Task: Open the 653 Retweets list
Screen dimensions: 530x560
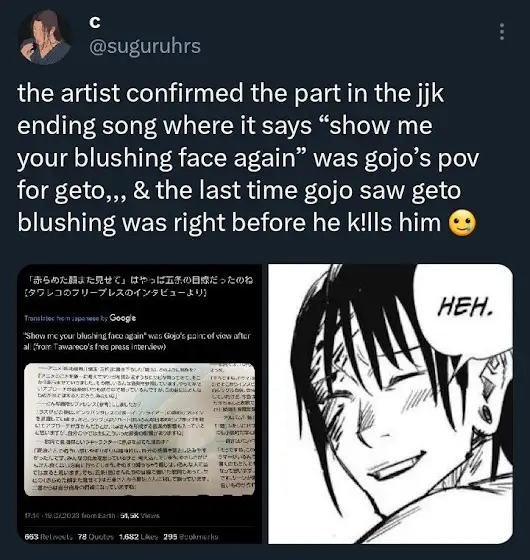Action: pos(48,537)
